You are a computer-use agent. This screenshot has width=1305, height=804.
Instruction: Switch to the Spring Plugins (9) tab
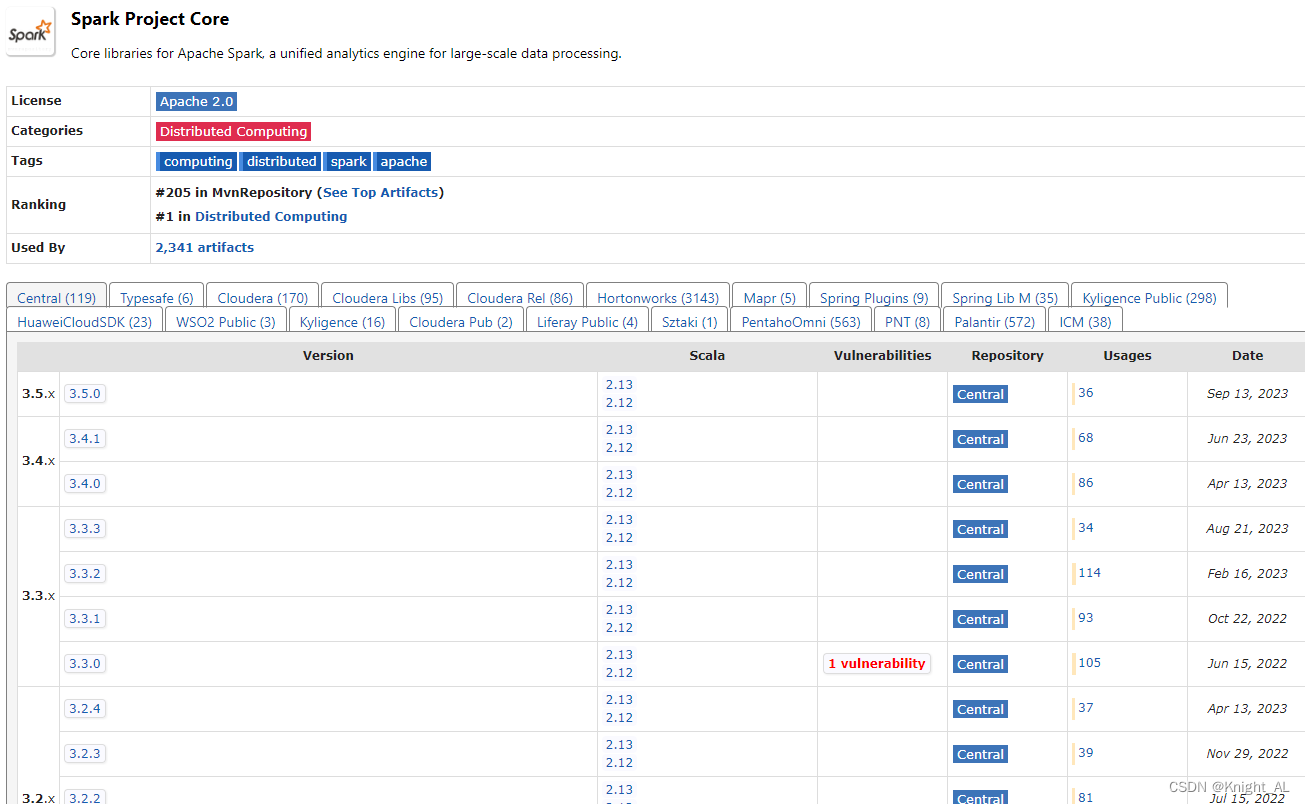pyautogui.click(x=874, y=298)
